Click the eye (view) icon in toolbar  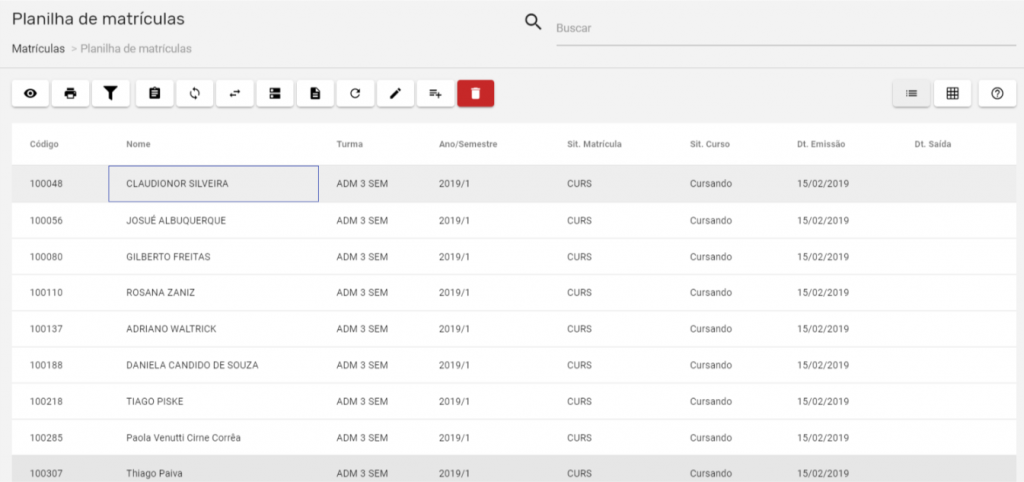(x=31, y=93)
